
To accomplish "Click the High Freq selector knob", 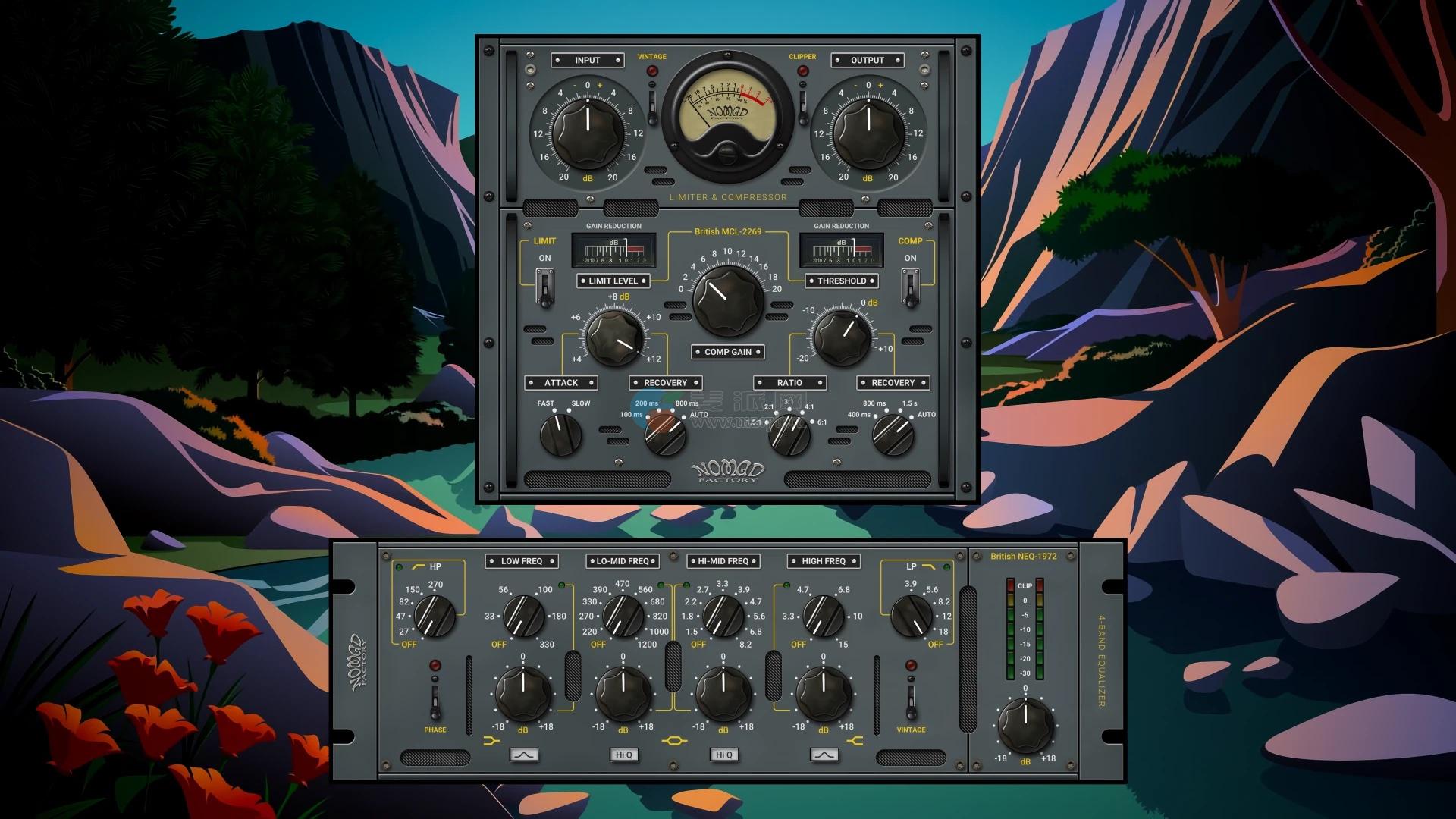I will pyautogui.click(x=824, y=616).
